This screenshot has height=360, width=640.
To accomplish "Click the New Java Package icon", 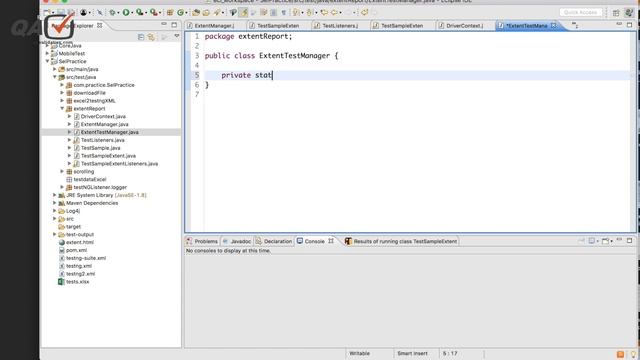I will tap(170, 12).
